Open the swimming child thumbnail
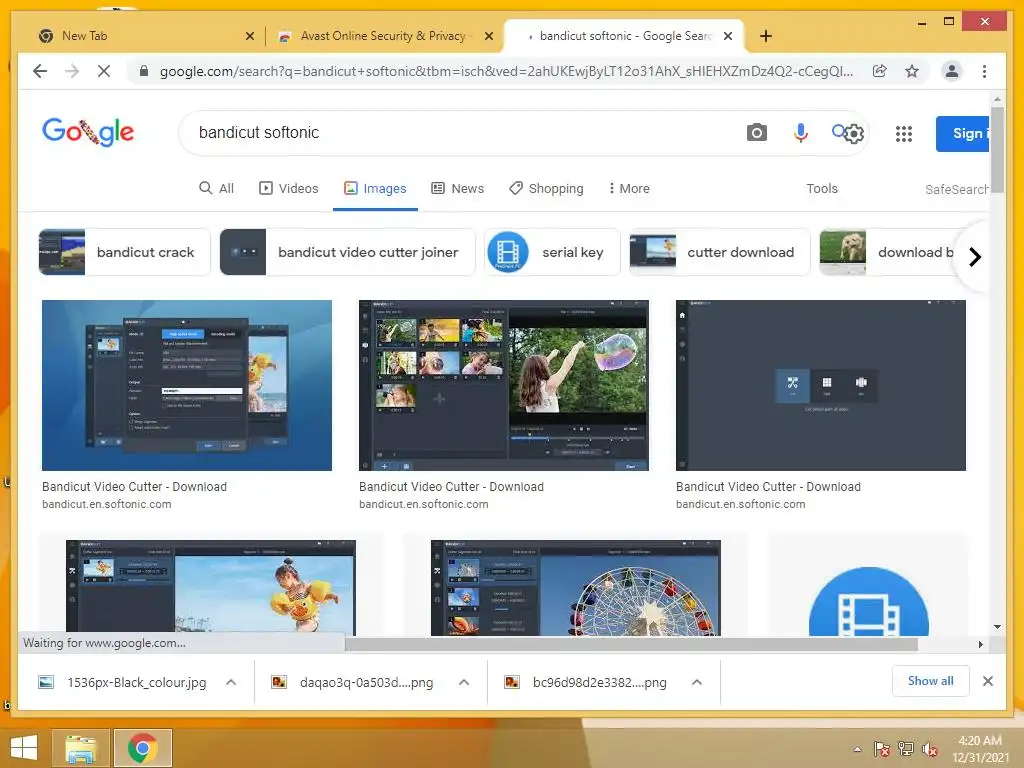 (x=211, y=588)
